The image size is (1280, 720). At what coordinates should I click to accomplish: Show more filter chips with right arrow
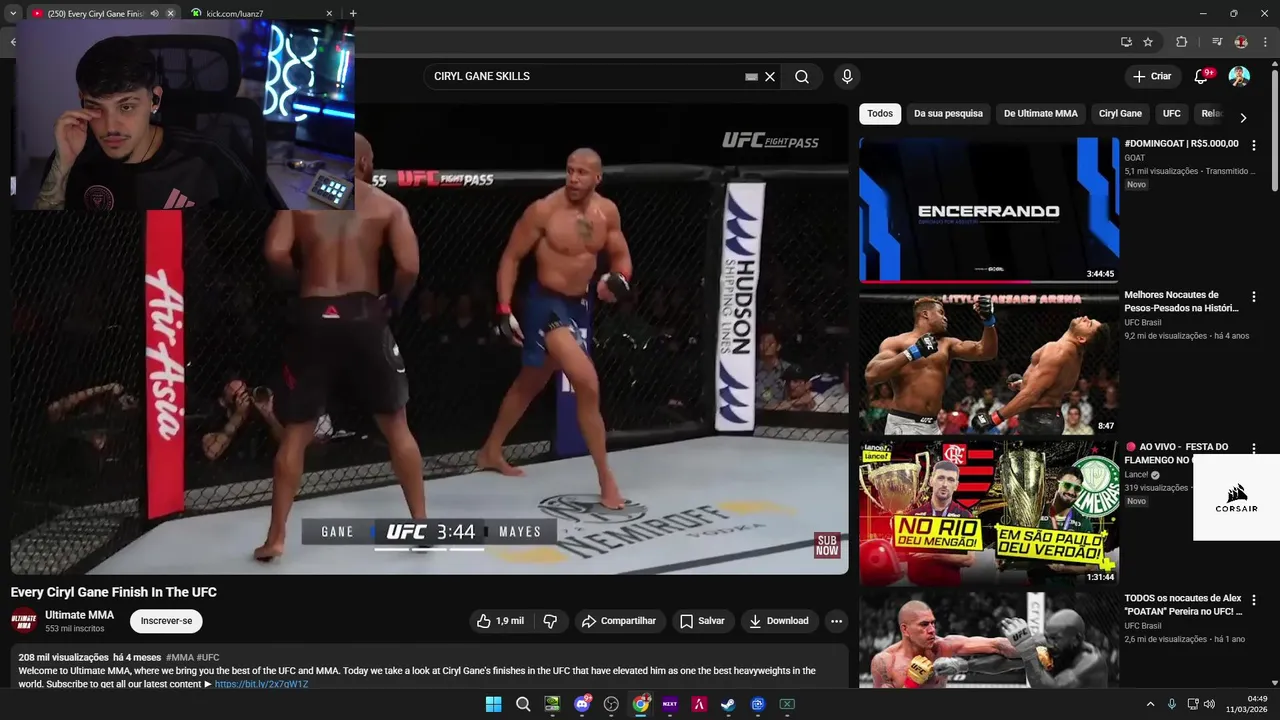click(1243, 117)
